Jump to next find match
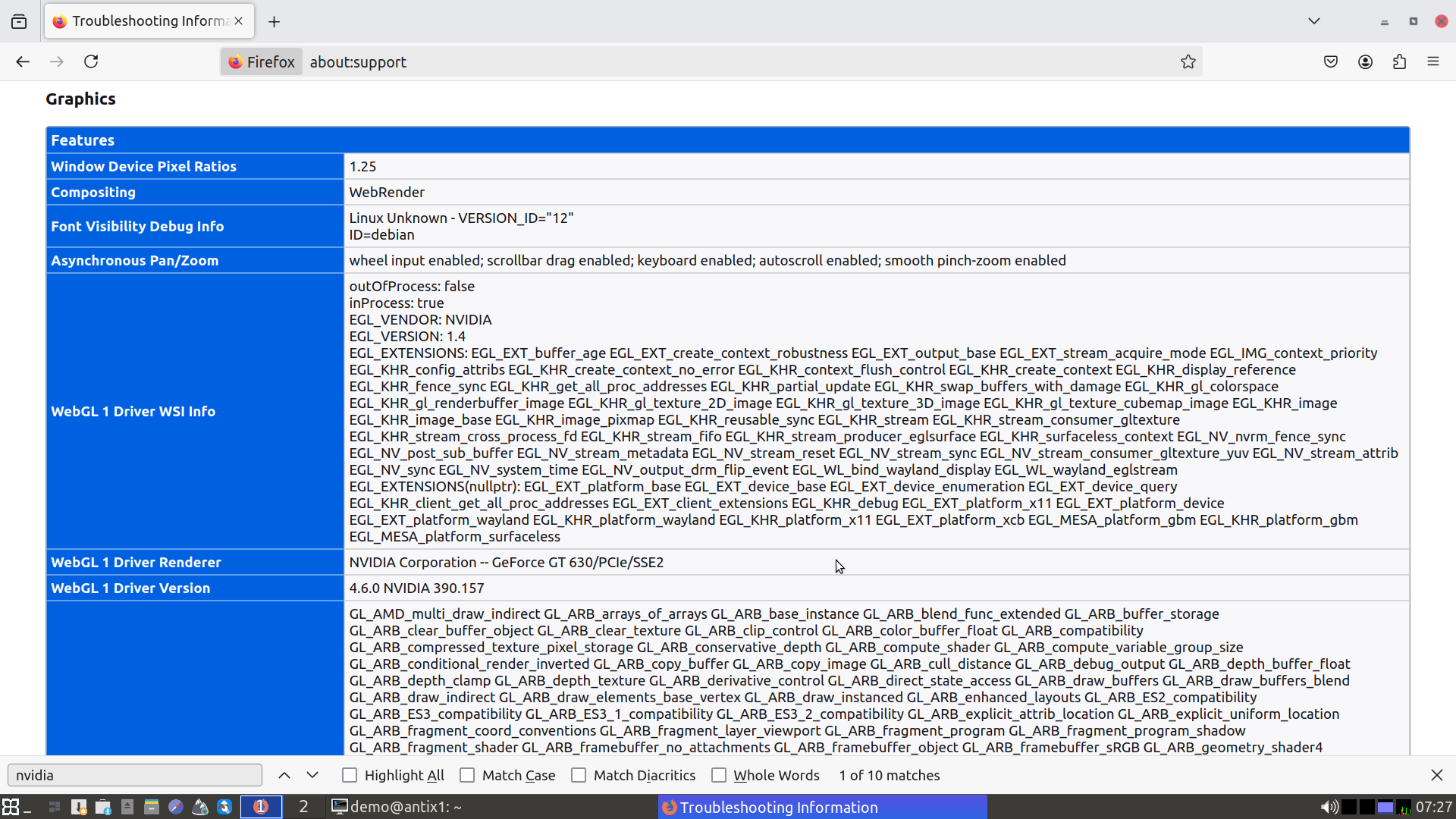Image resolution: width=1456 pixels, height=819 pixels. 312,775
